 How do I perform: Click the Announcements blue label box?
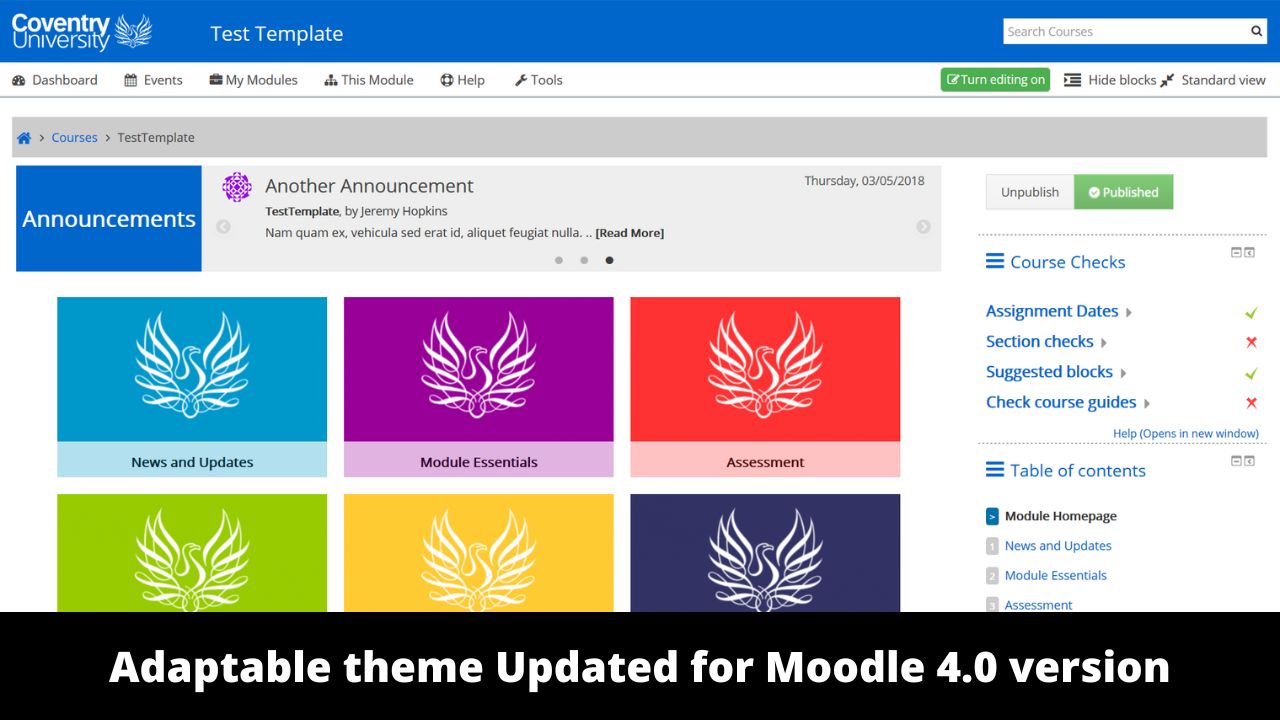(x=109, y=219)
